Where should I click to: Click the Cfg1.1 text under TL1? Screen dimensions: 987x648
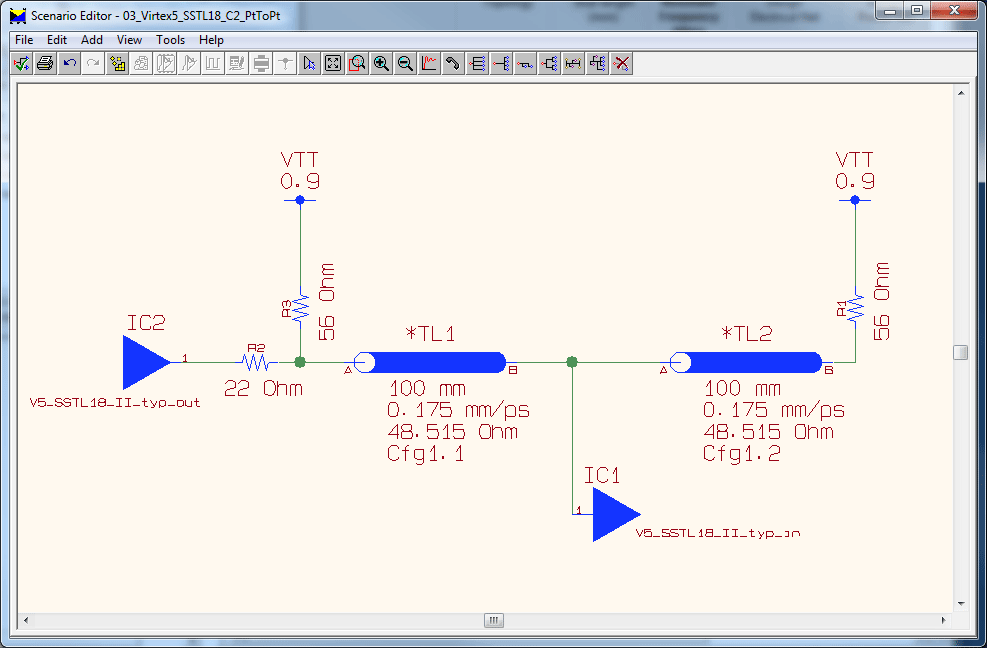click(x=426, y=453)
